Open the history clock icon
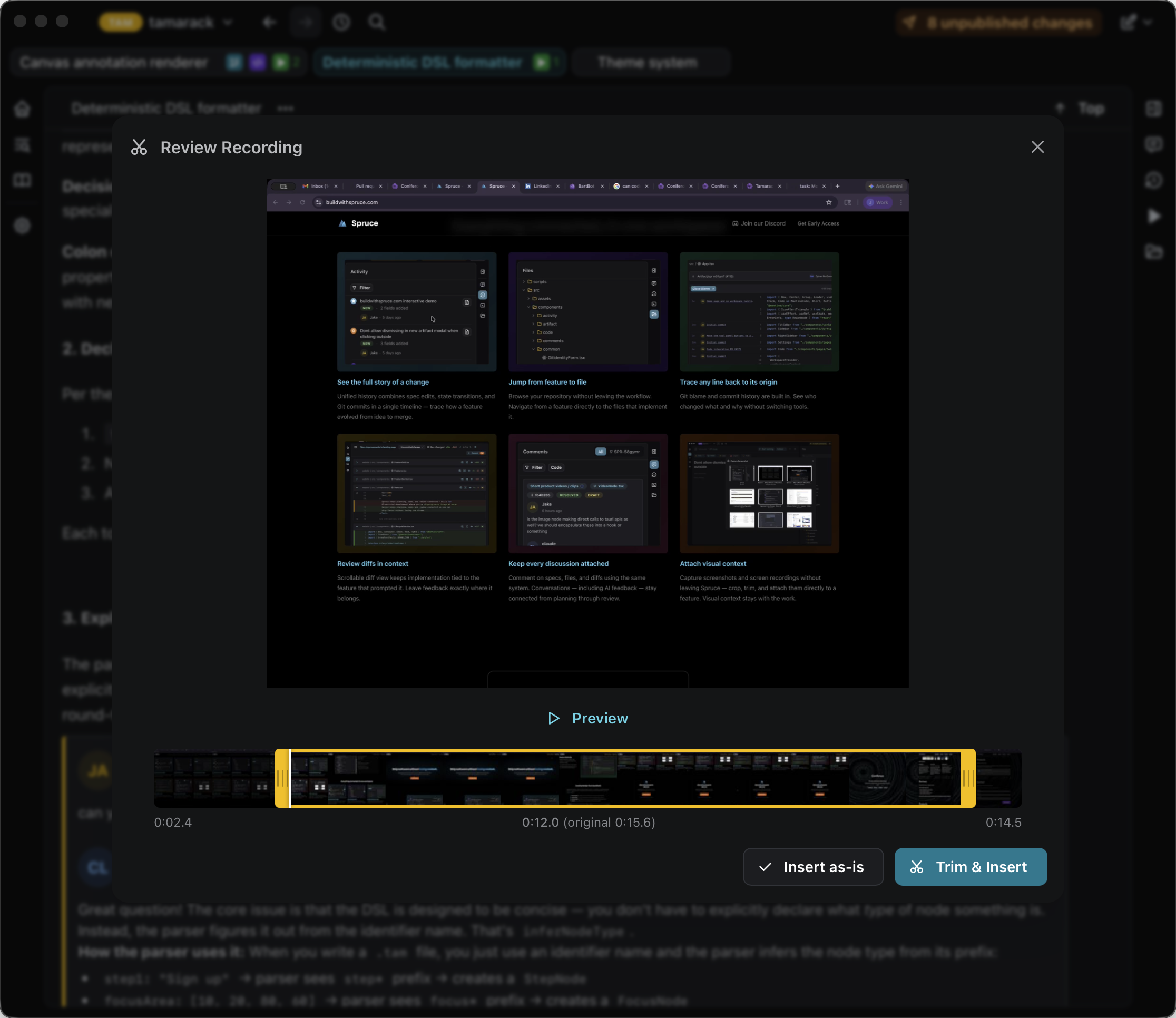The width and height of the screenshot is (1176, 1018). click(x=341, y=22)
